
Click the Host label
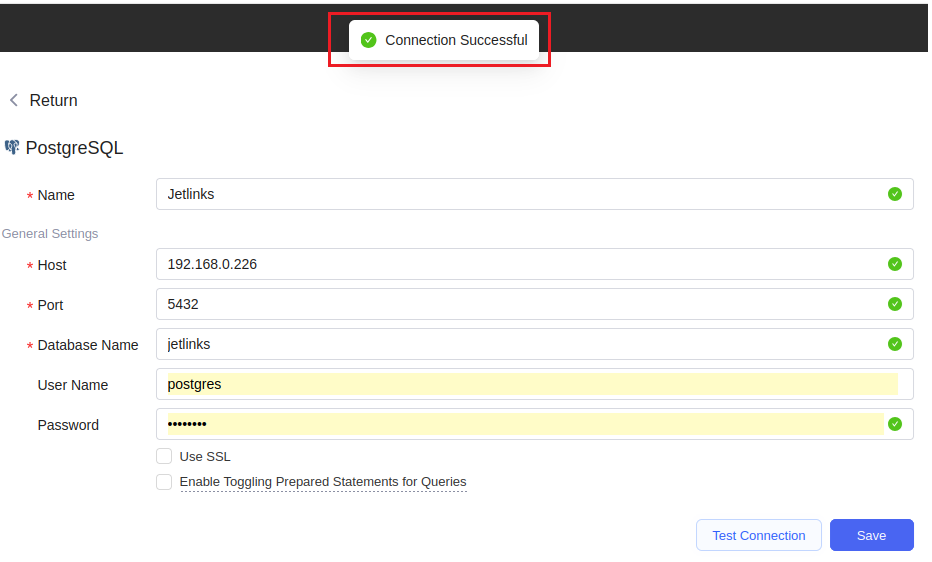point(52,266)
